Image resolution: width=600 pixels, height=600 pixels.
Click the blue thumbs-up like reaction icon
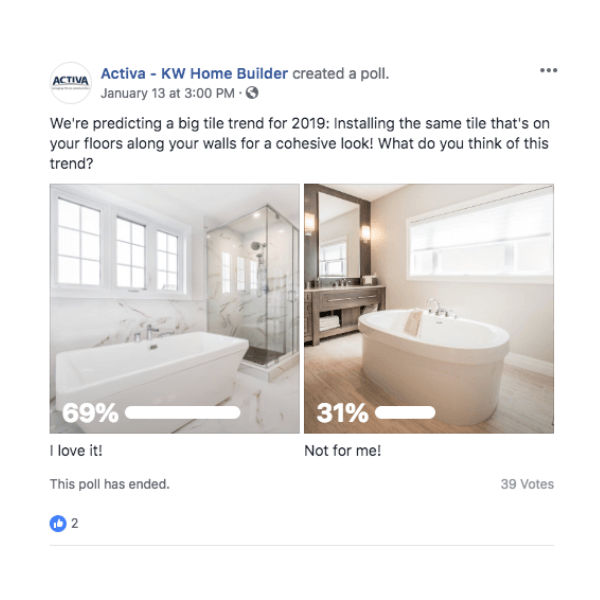58,523
